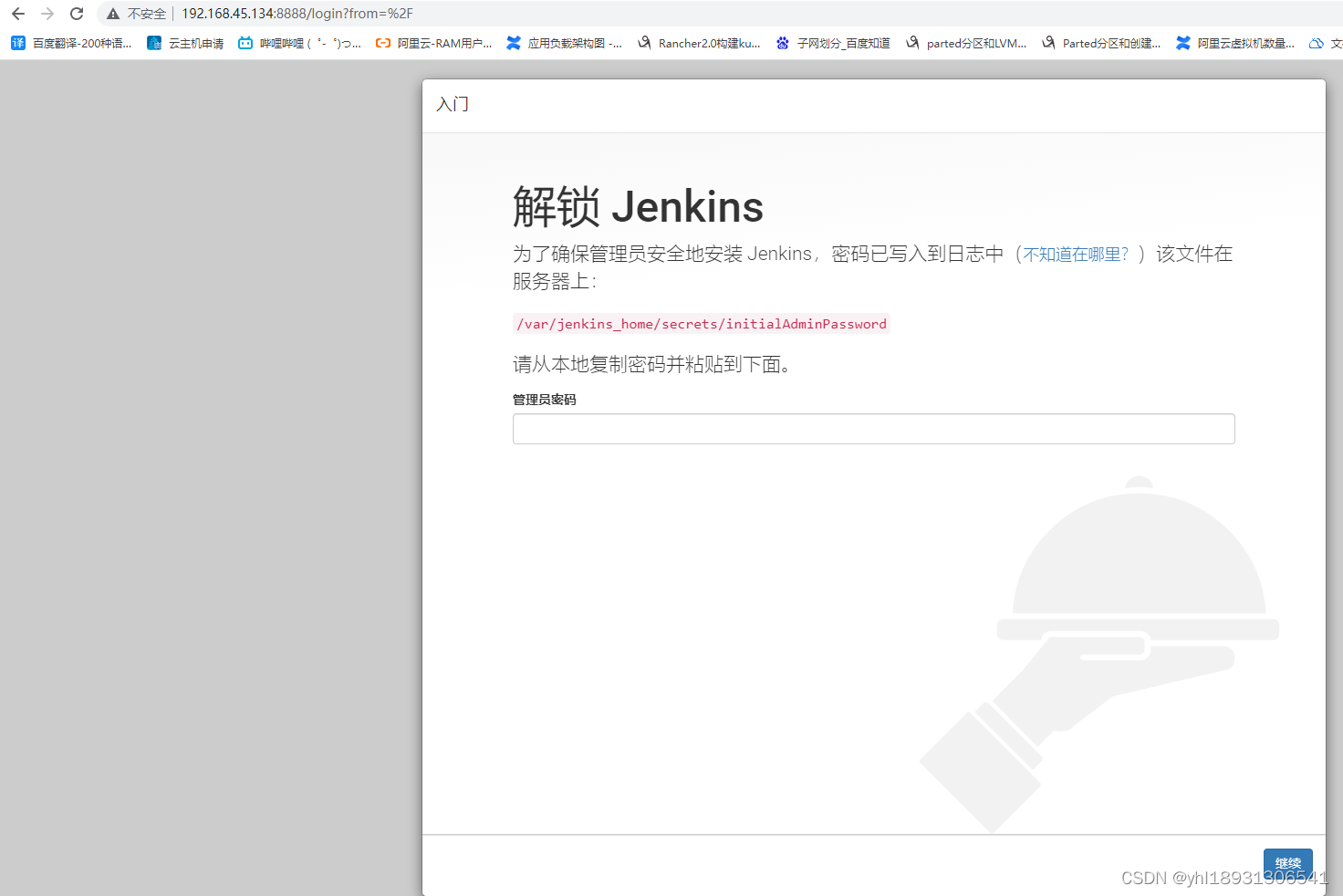Click the 请从本地复制密码并粘贴到下面 instruction text

(x=651, y=364)
